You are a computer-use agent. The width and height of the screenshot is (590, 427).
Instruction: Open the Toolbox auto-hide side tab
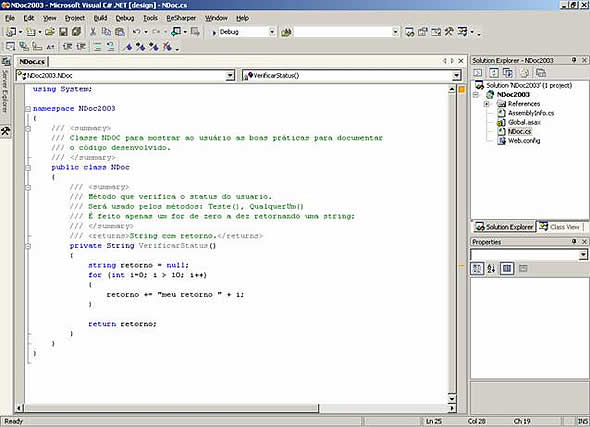(x=5, y=131)
